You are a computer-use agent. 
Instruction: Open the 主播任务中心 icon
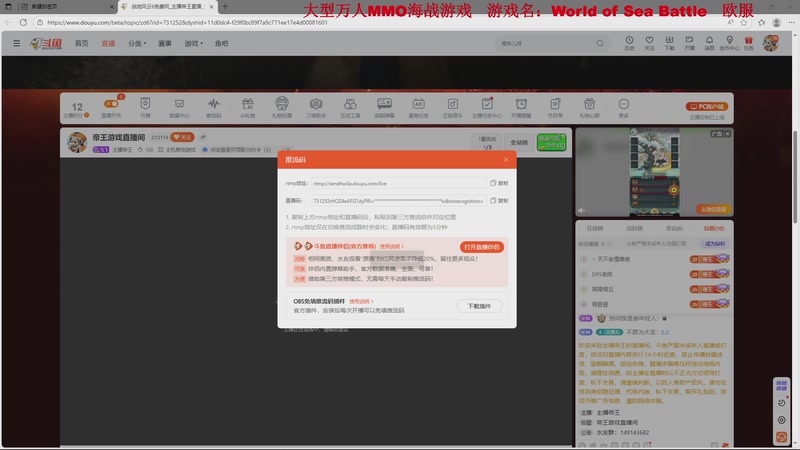[x=487, y=108]
